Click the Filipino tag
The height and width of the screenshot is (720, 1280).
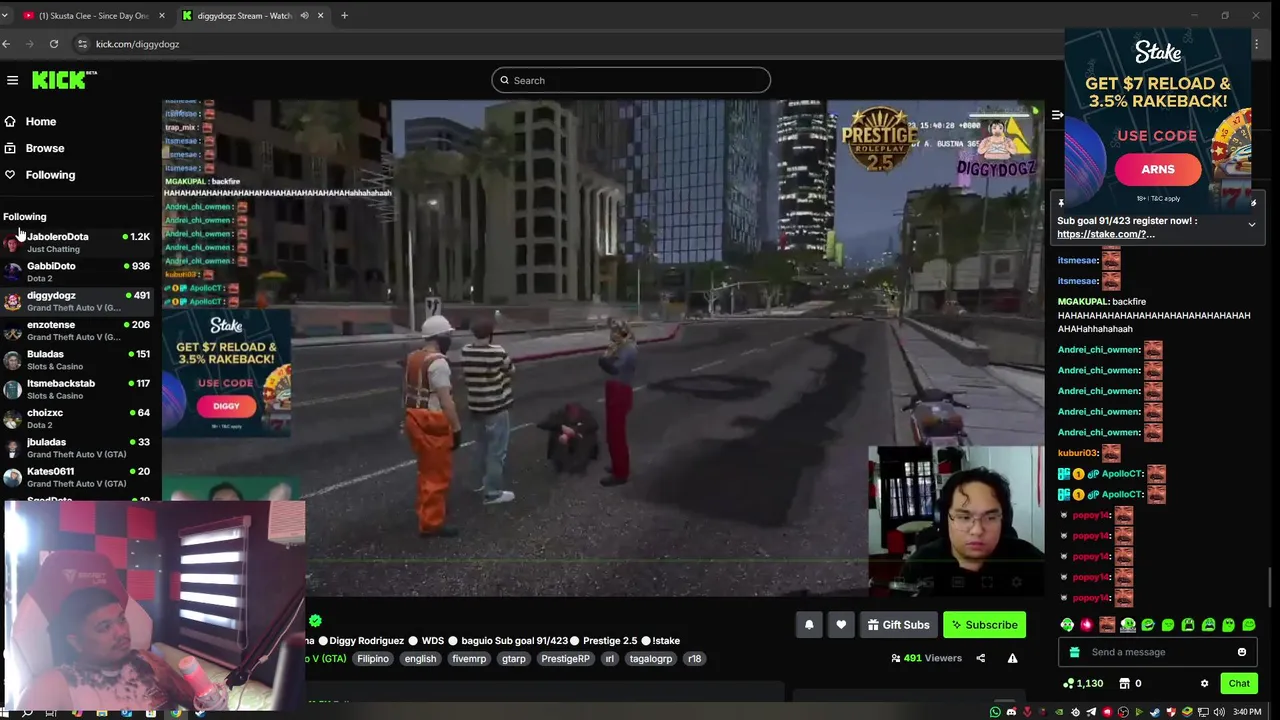click(373, 659)
